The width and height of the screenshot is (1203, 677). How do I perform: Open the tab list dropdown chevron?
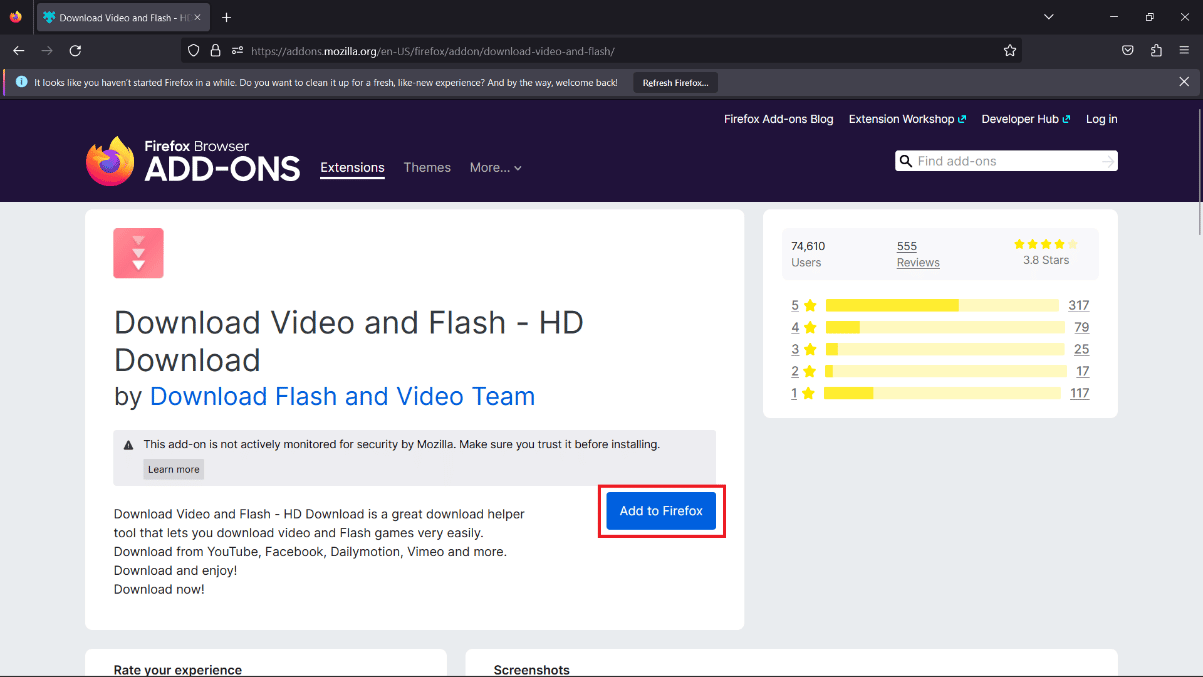[1048, 17]
